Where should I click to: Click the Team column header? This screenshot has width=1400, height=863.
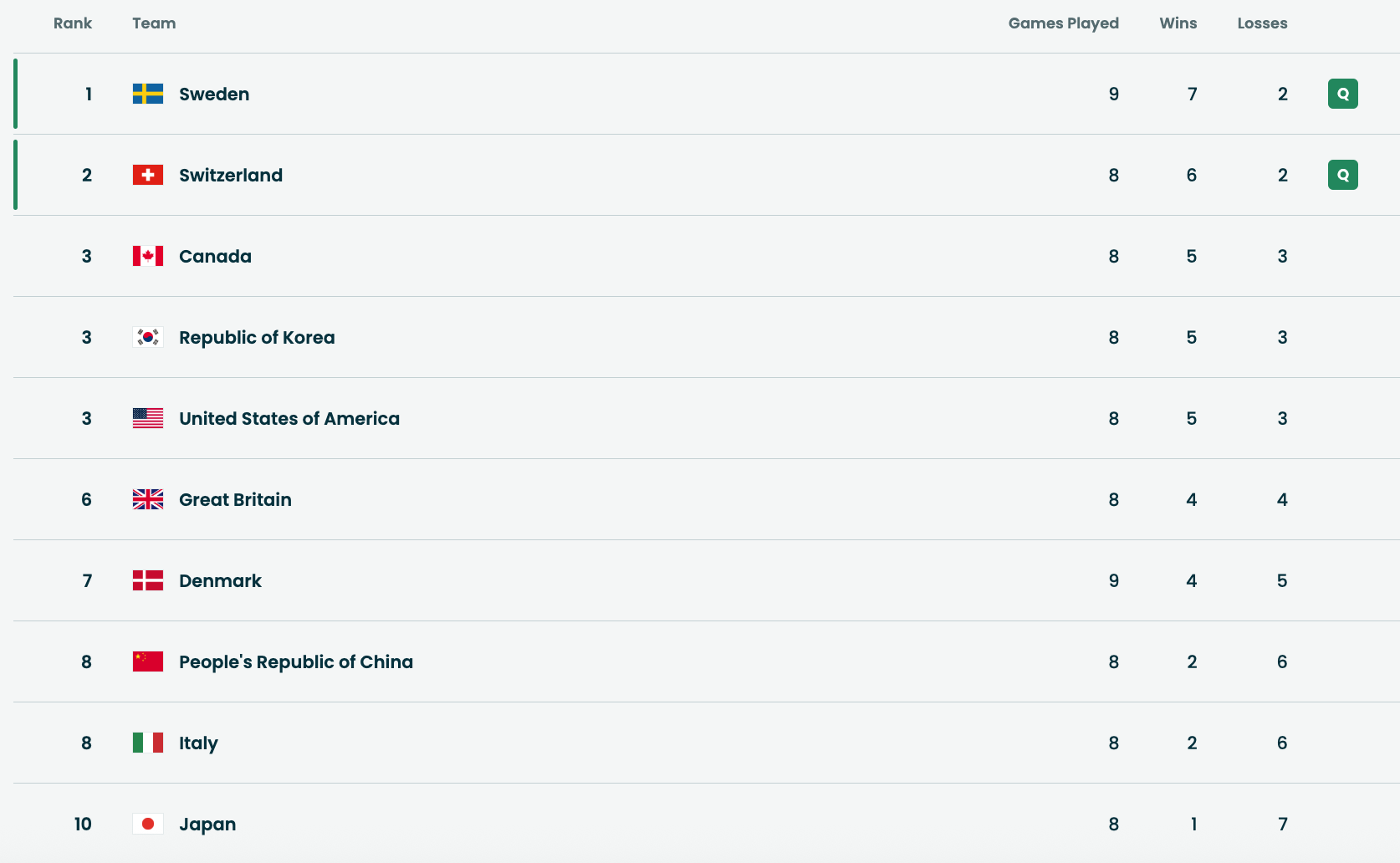[x=154, y=23]
